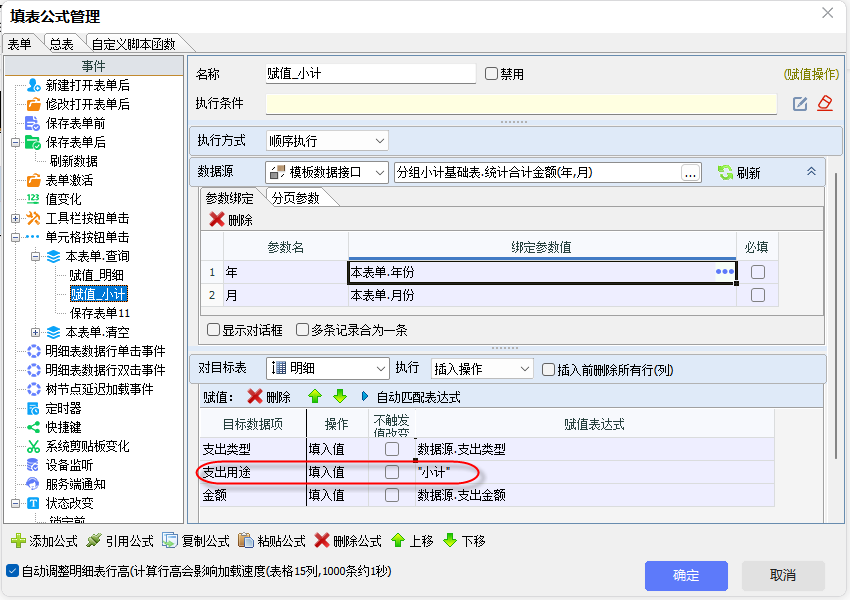Click 删除公式 red X icon
This screenshot has width=850, height=600.
[321, 541]
